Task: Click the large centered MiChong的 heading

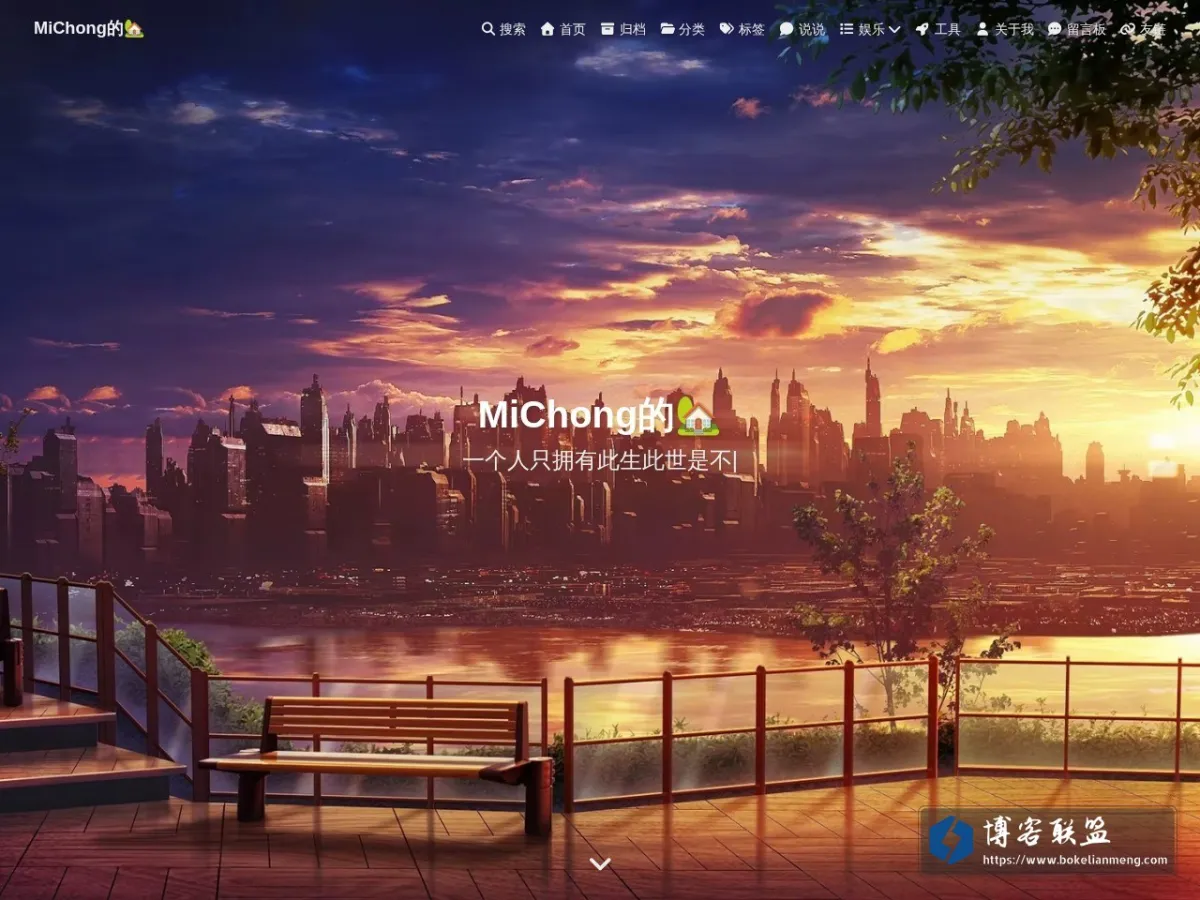Action: 599,415
